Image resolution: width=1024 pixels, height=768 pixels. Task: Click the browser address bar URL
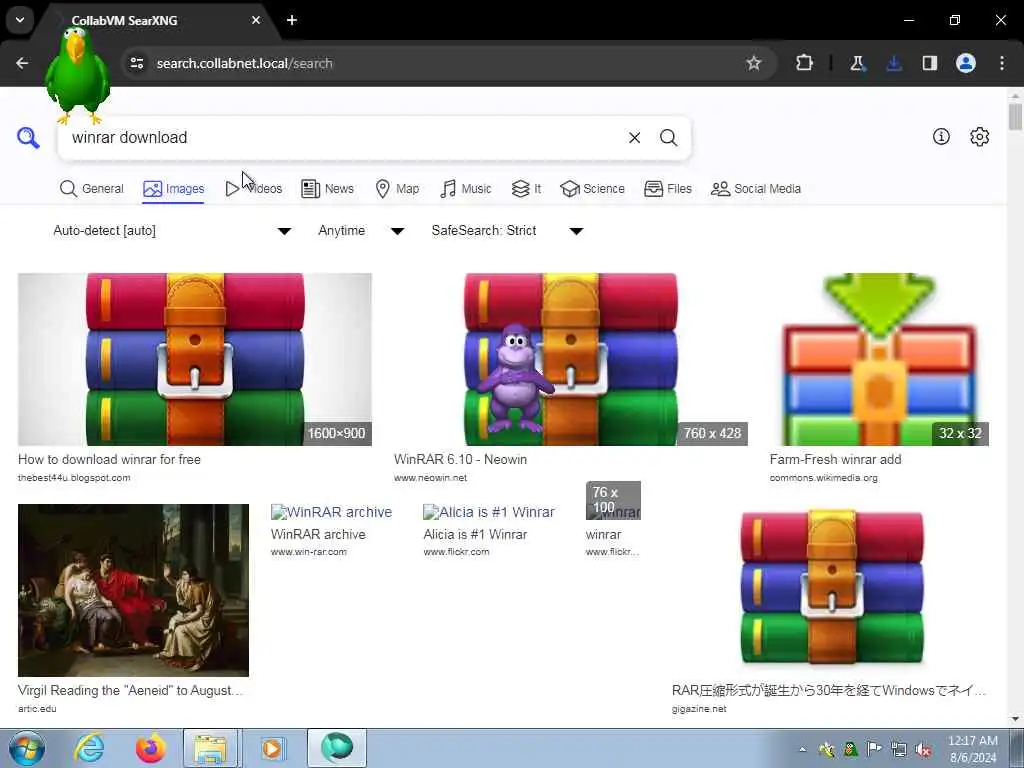tap(244, 63)
